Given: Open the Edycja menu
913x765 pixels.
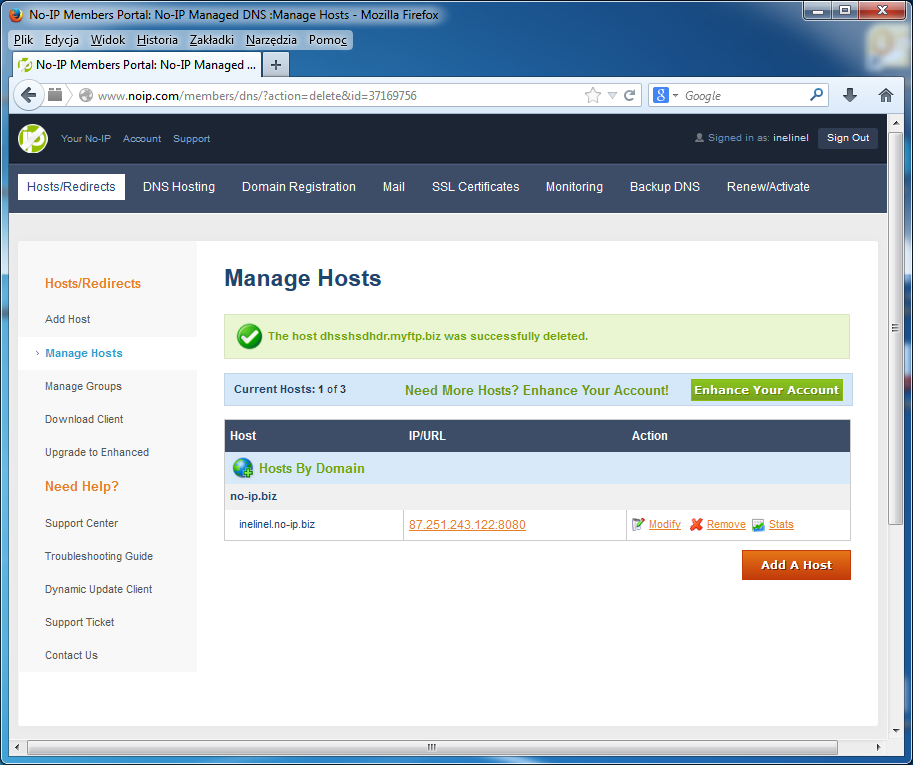Looking at the screenshot, I should [62, 40].
